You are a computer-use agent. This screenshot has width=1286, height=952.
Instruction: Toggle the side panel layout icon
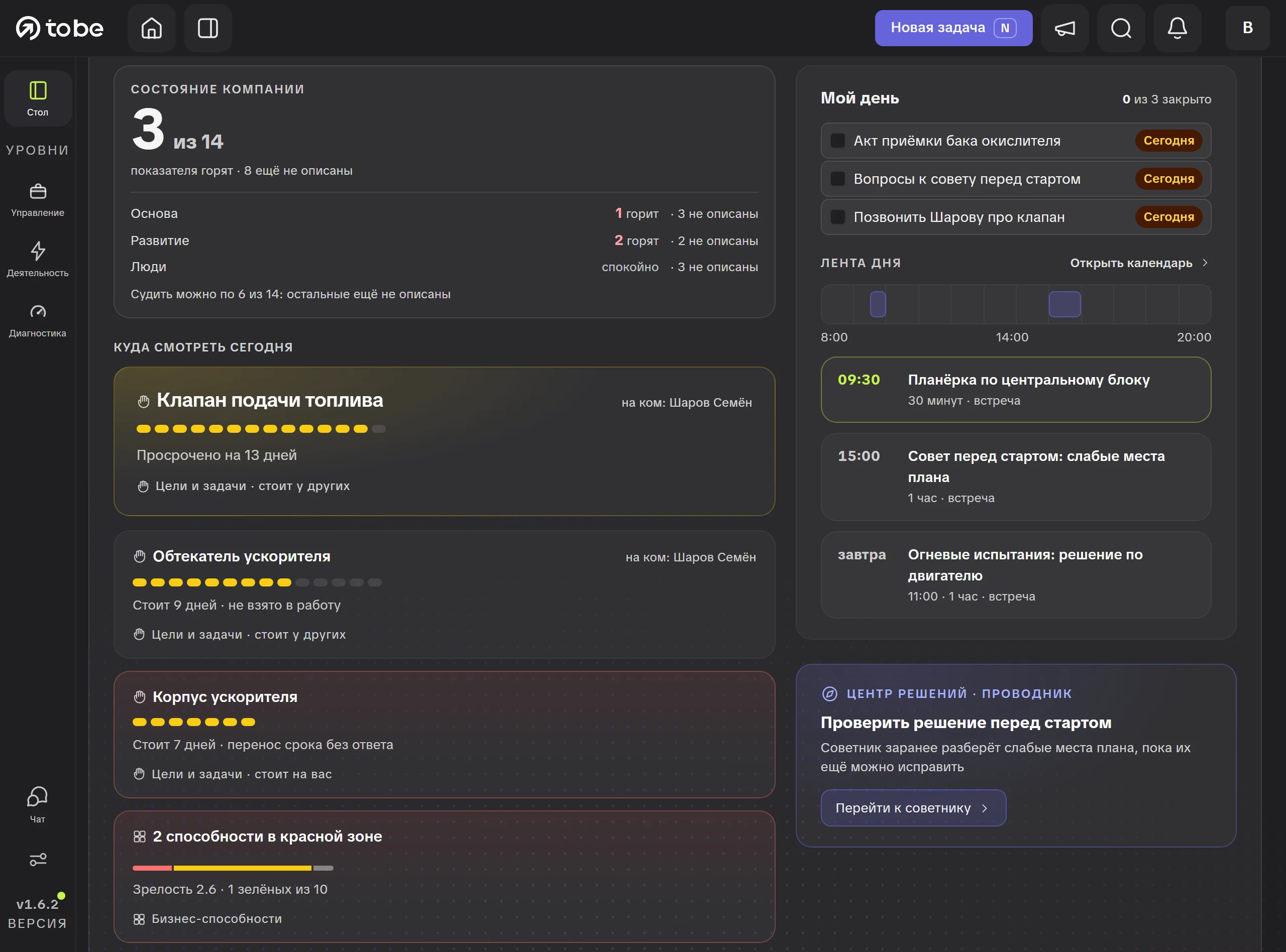[207, 28]
